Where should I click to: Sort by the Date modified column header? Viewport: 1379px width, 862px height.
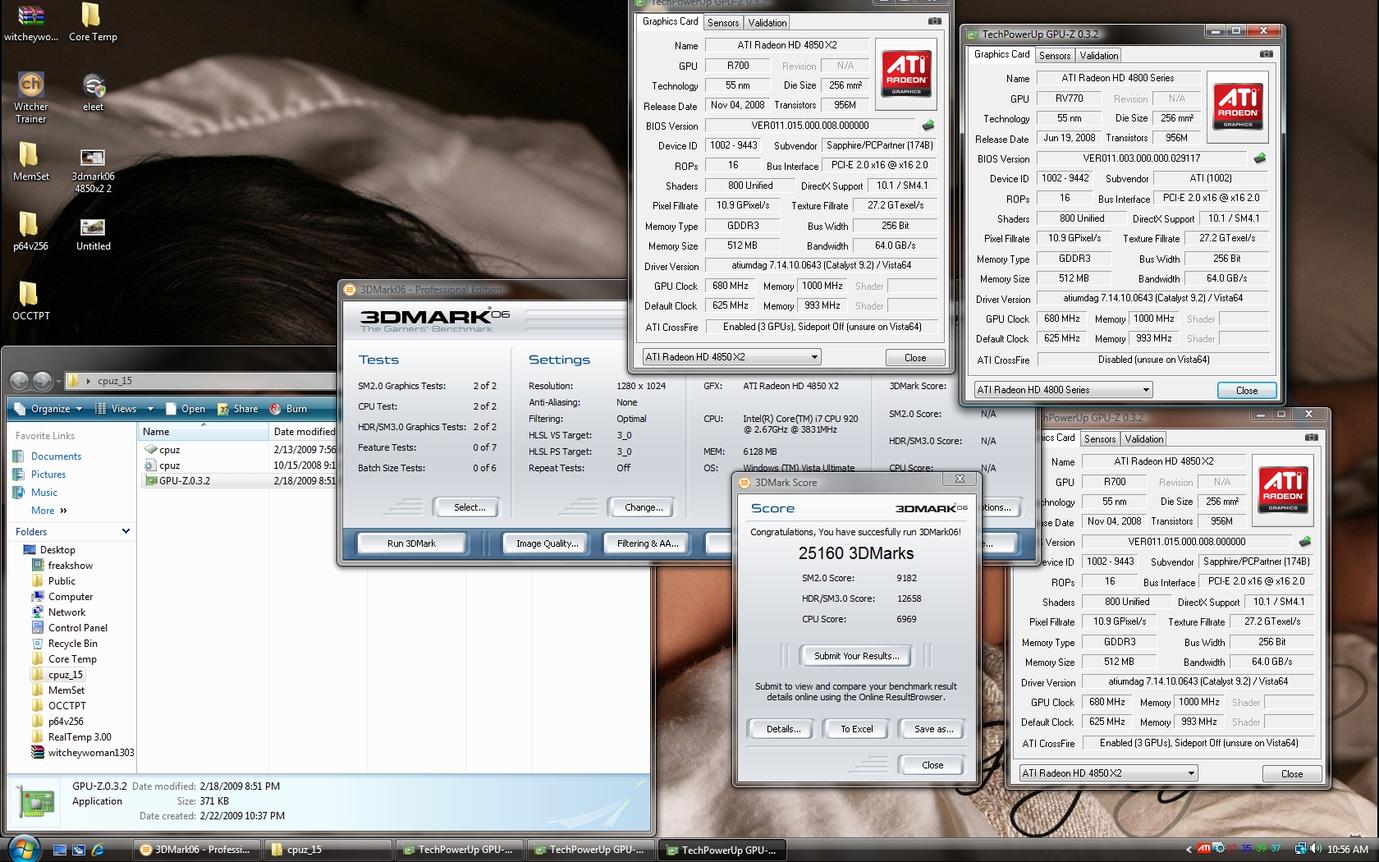coord(303,432)
